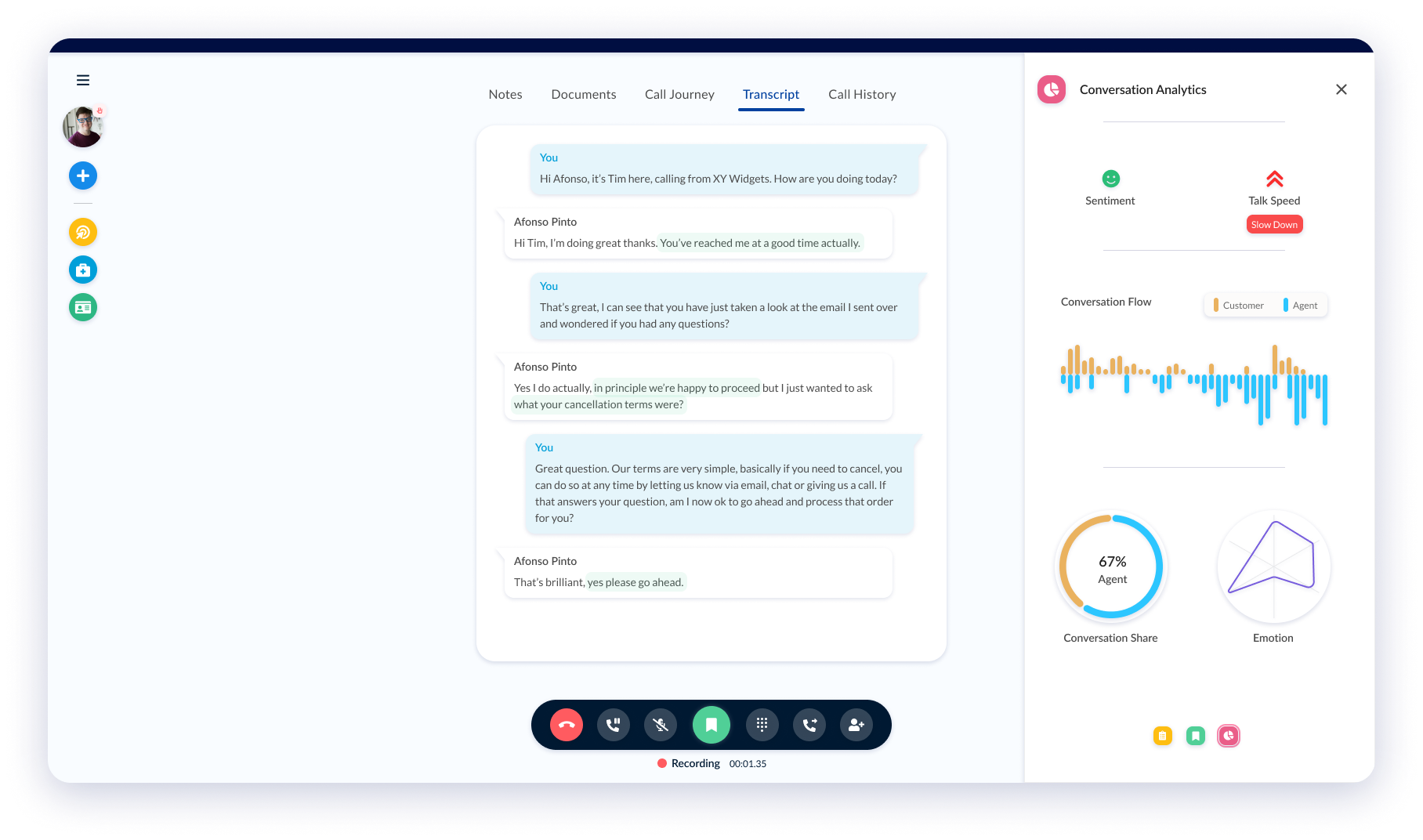The image size is (1423, 840).
Task: Click the Slow Down badge
Action: click(x=1275, y=225)
